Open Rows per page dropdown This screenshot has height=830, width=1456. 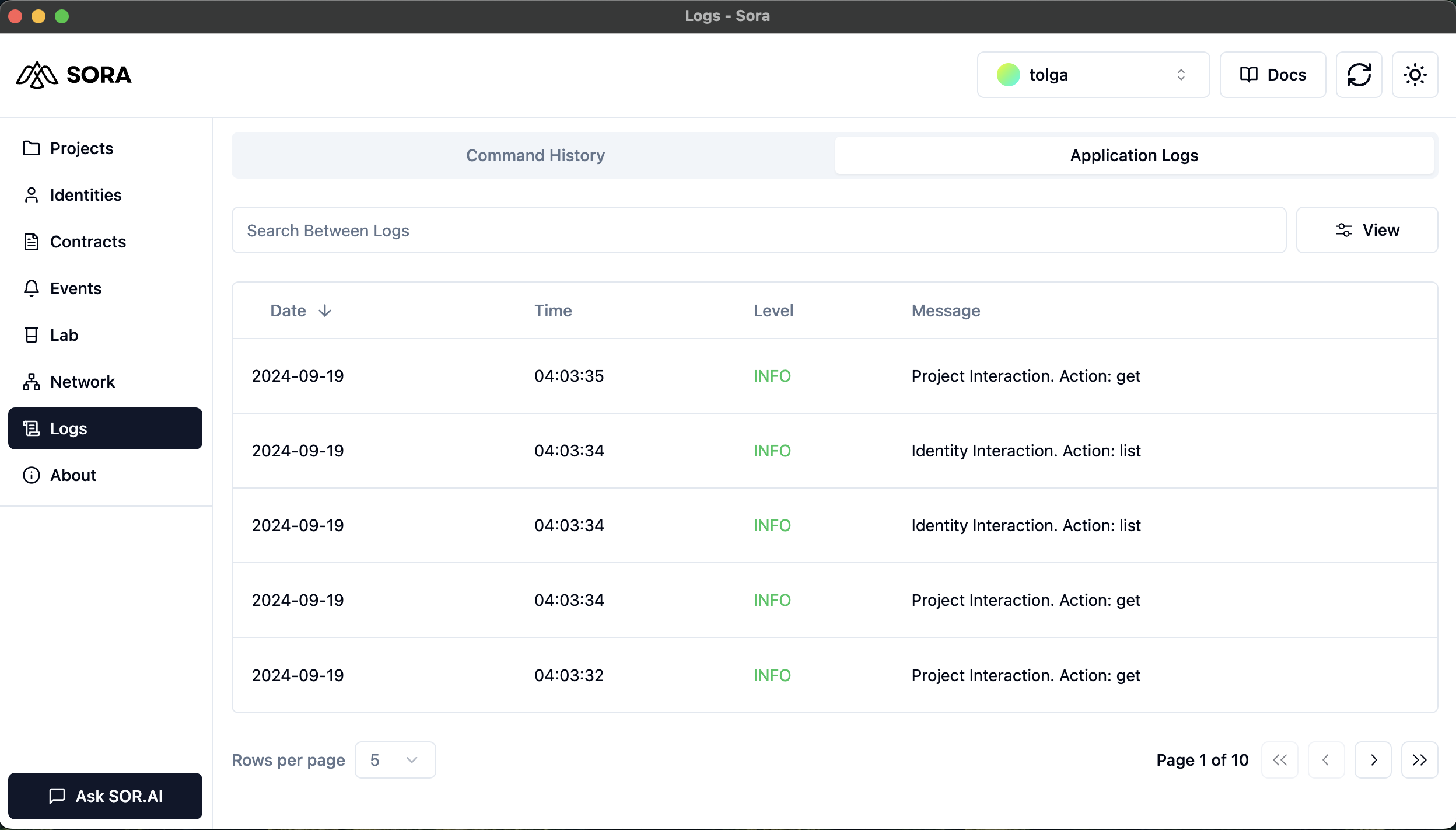pyautogui.click(x=395, y=760)
